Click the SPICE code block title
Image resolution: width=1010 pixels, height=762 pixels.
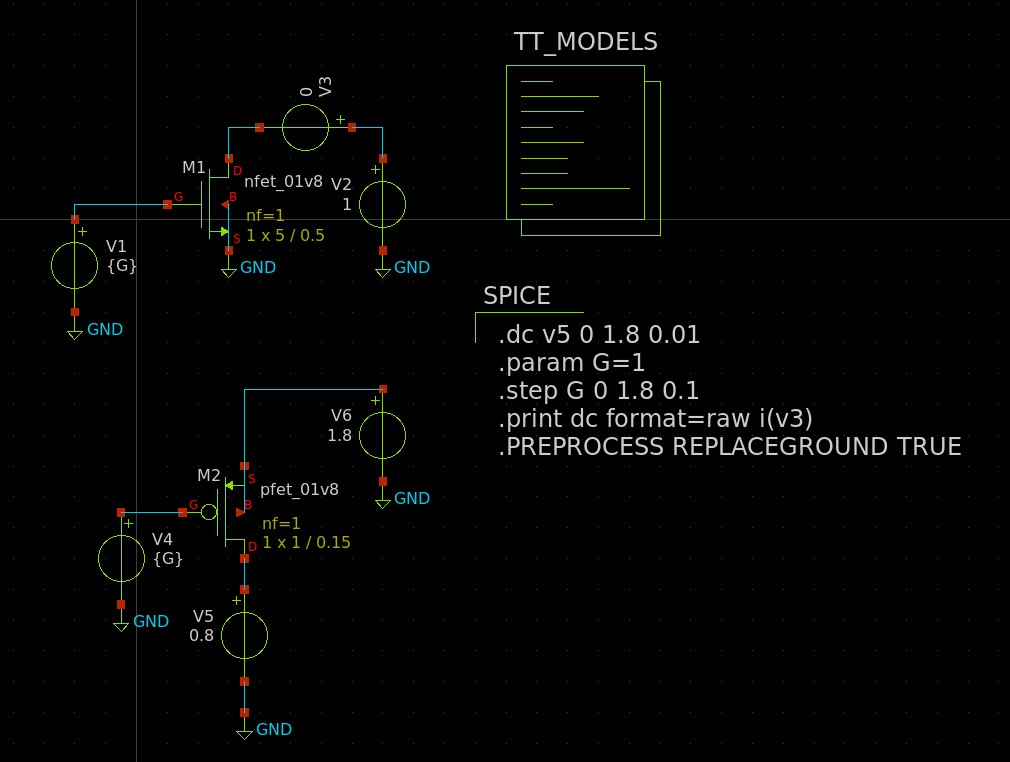[516, 296]
